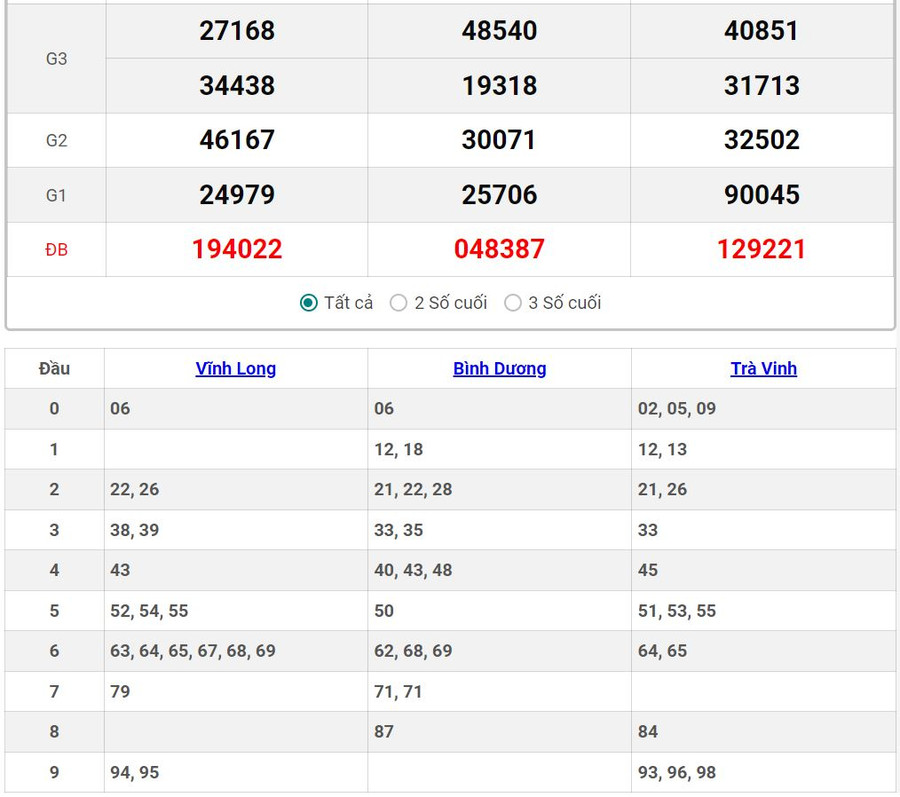Screen dimensions: 900x797
Task: Click the G3 result 19318
Action: [x=499, y=85]
